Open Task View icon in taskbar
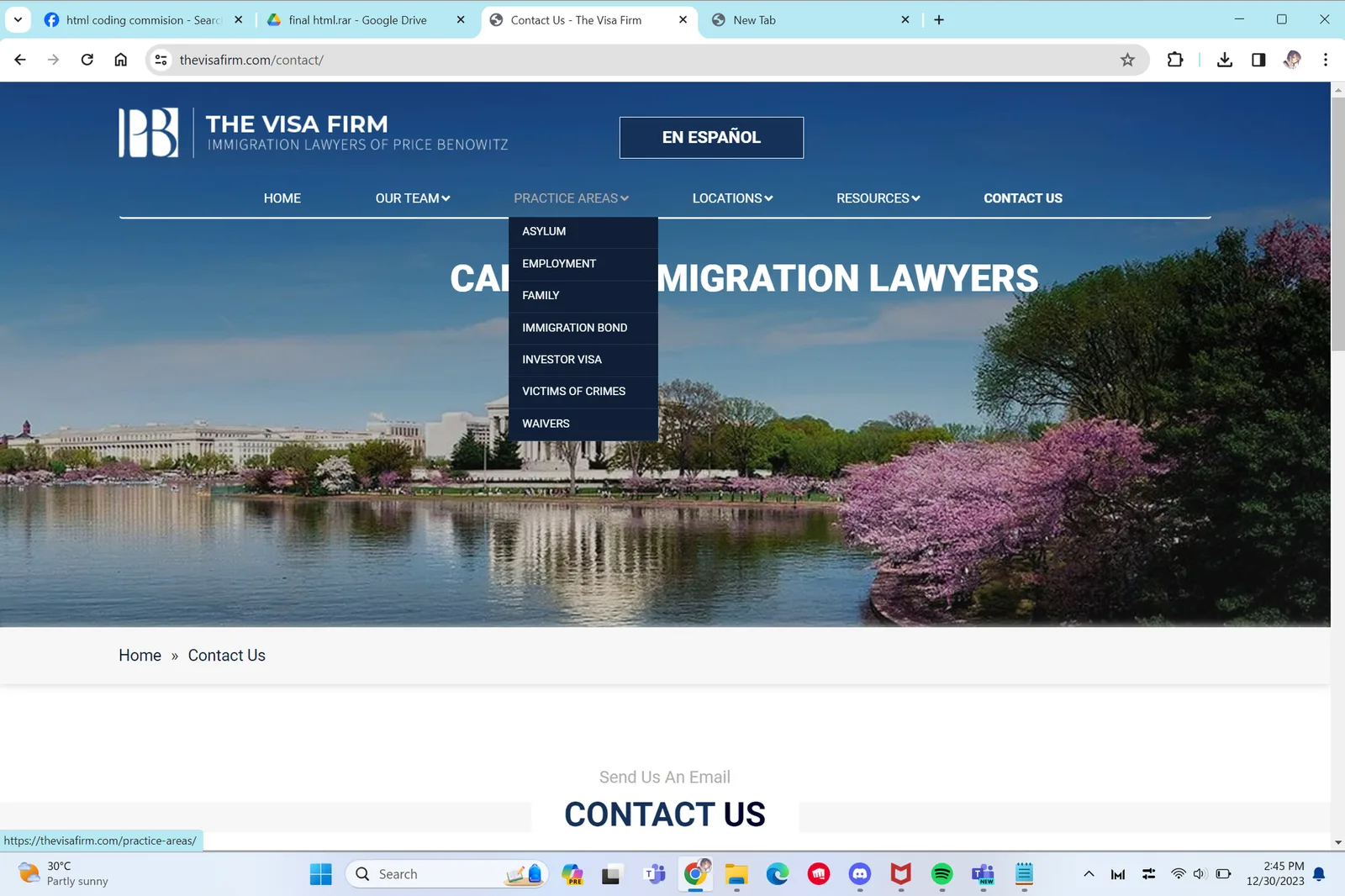Image resolution: width=1345 pixels, height=896 pixels. pyautogui.click(x=611, y=874)
